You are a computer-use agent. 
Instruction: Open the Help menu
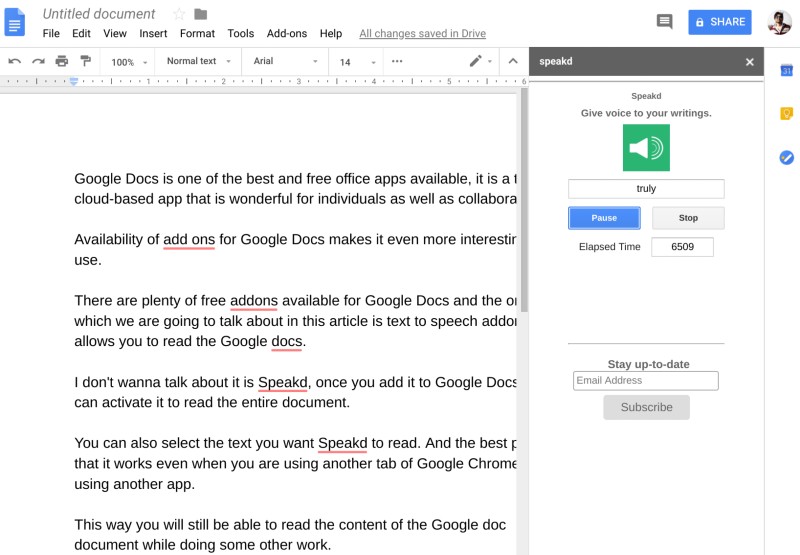tap(331, 34)
